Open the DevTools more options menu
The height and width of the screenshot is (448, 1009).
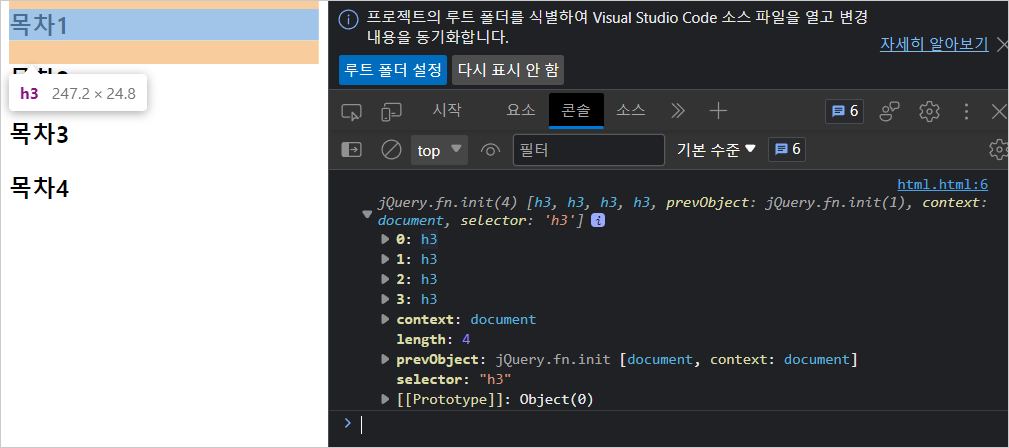(966, 111)
